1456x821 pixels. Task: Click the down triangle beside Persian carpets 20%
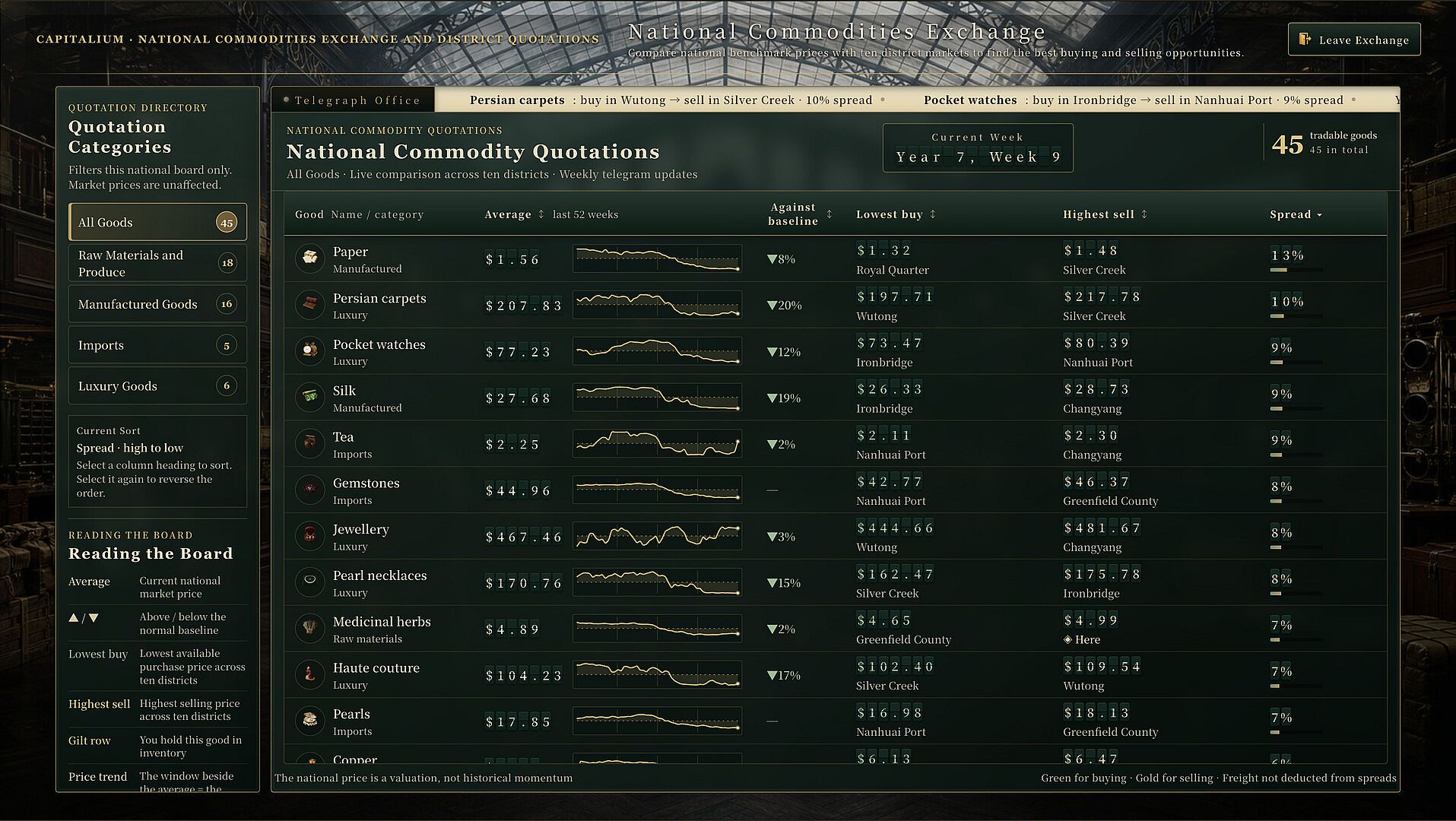(x=772, y=306)
